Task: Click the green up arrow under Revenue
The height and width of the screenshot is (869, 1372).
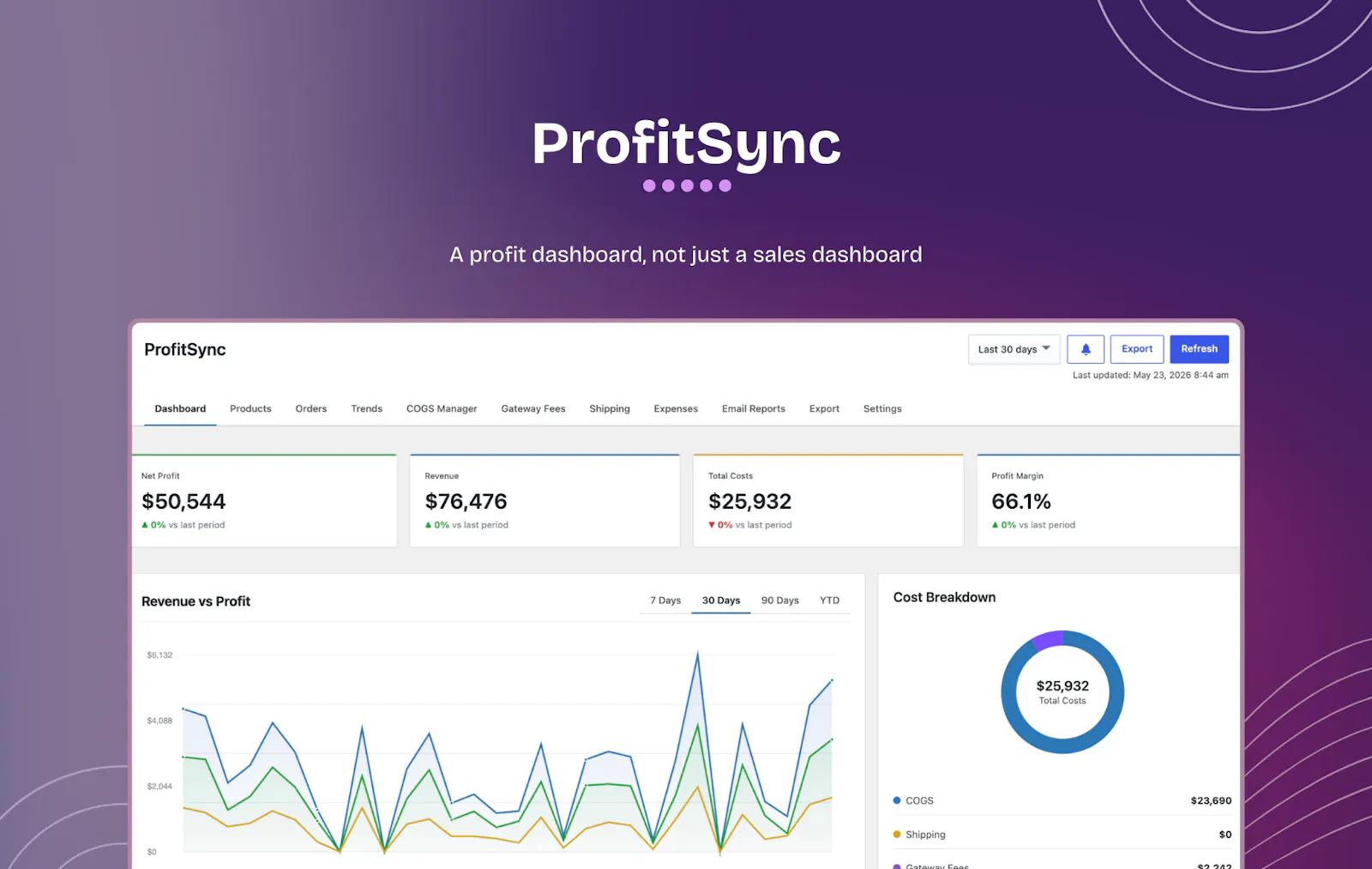Action: (429, 525)
